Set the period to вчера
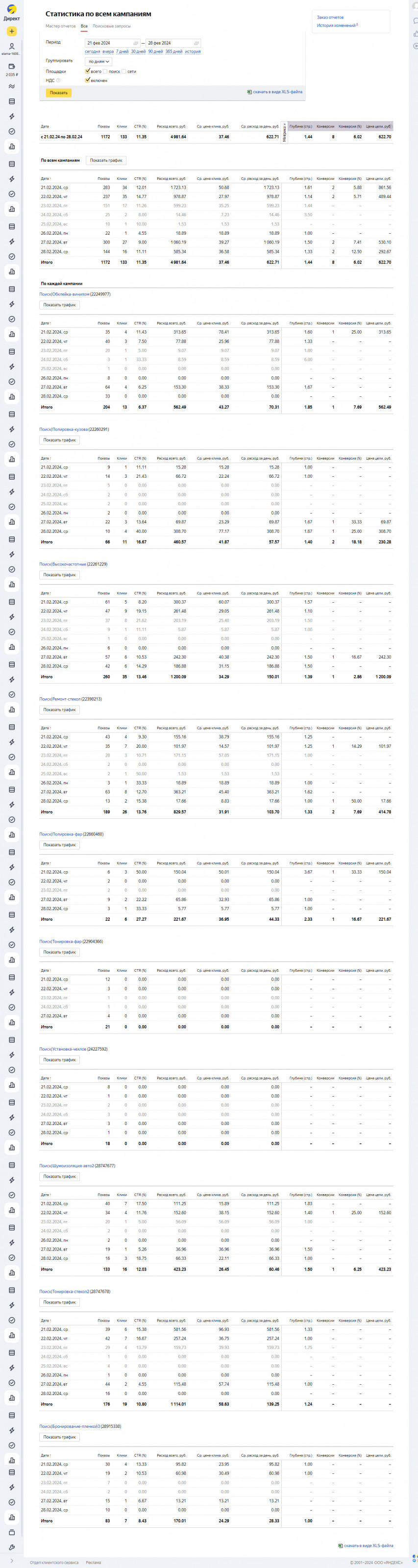Viewport: 418px width, 1568px height. (108, 52)
